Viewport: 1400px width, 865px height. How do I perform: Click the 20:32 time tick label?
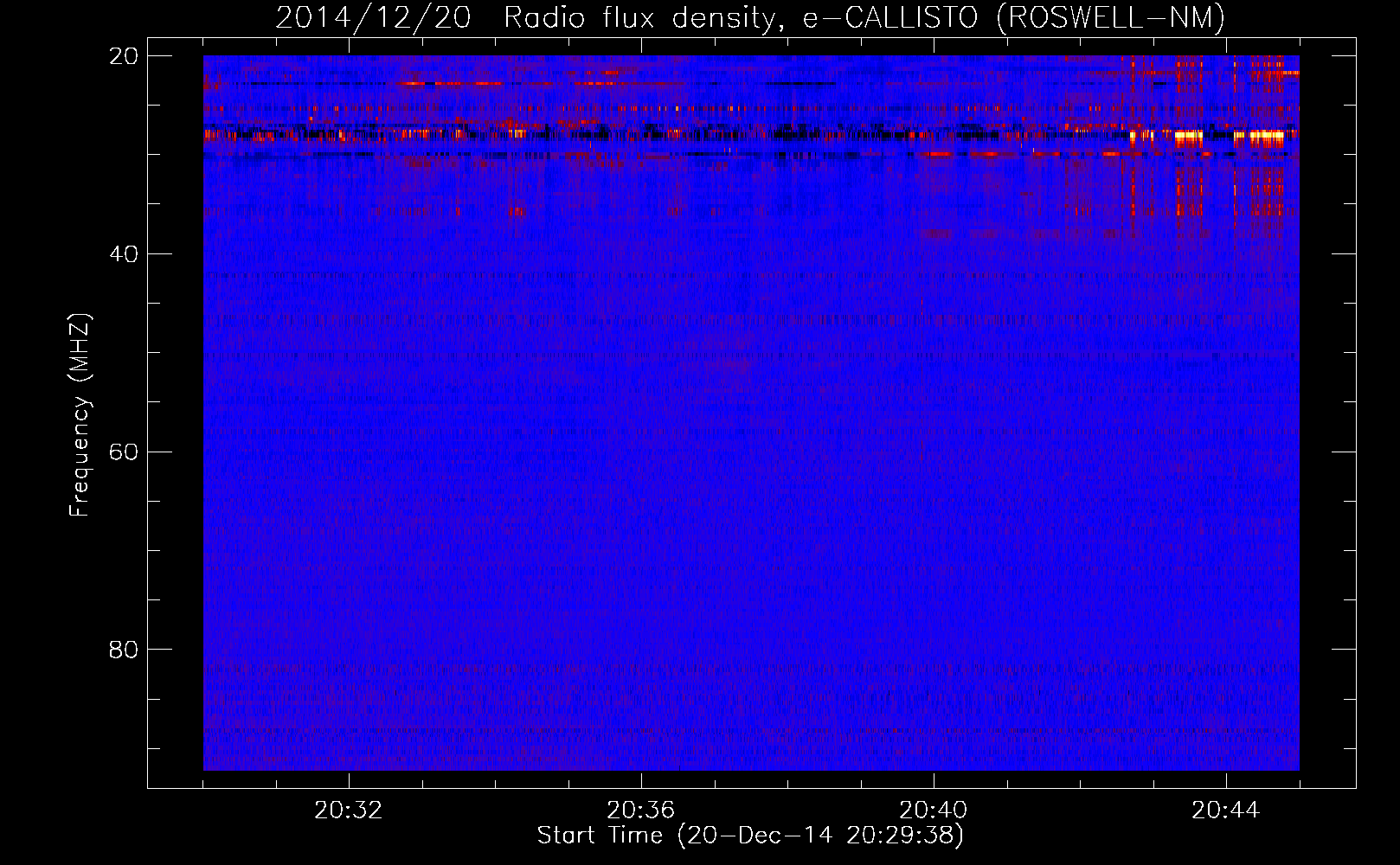[x=349, y=811]
